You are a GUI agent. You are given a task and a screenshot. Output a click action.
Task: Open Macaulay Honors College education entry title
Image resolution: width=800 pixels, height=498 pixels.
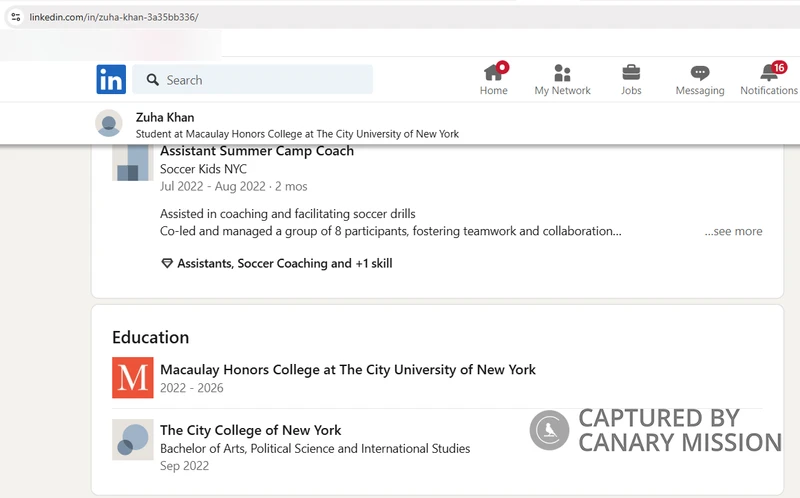coord(347,370)
